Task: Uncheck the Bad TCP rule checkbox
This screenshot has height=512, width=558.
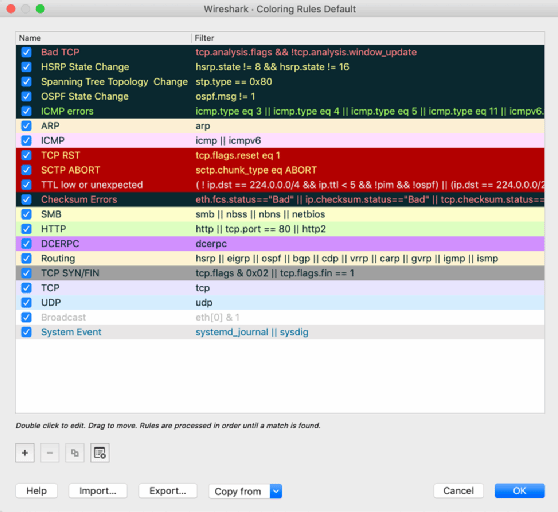Action: click(x=26, y=52)
